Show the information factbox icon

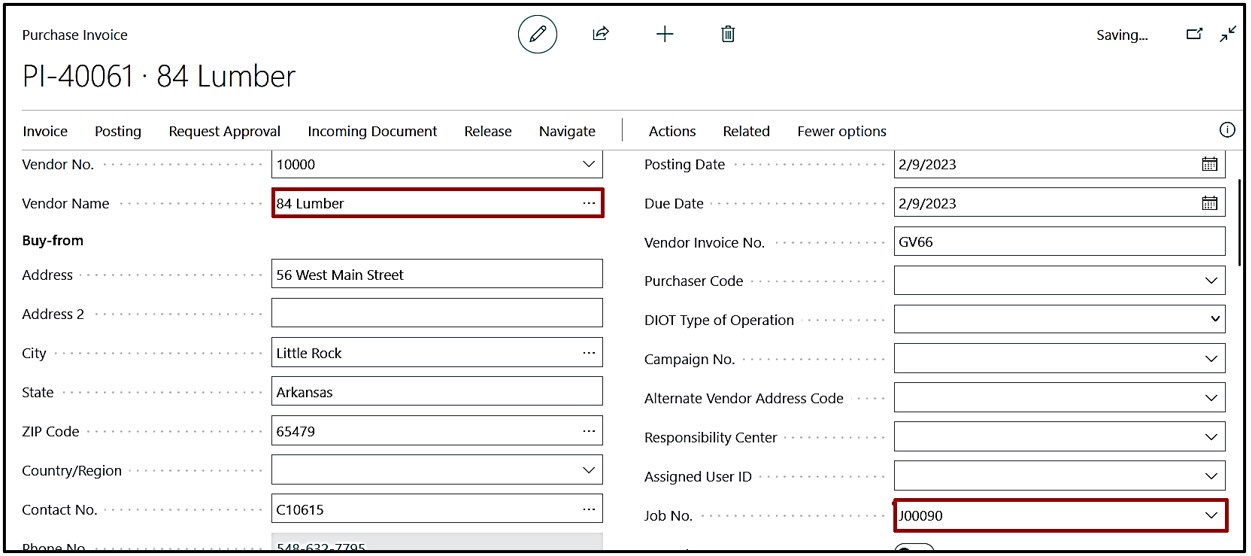point(1227,131)
